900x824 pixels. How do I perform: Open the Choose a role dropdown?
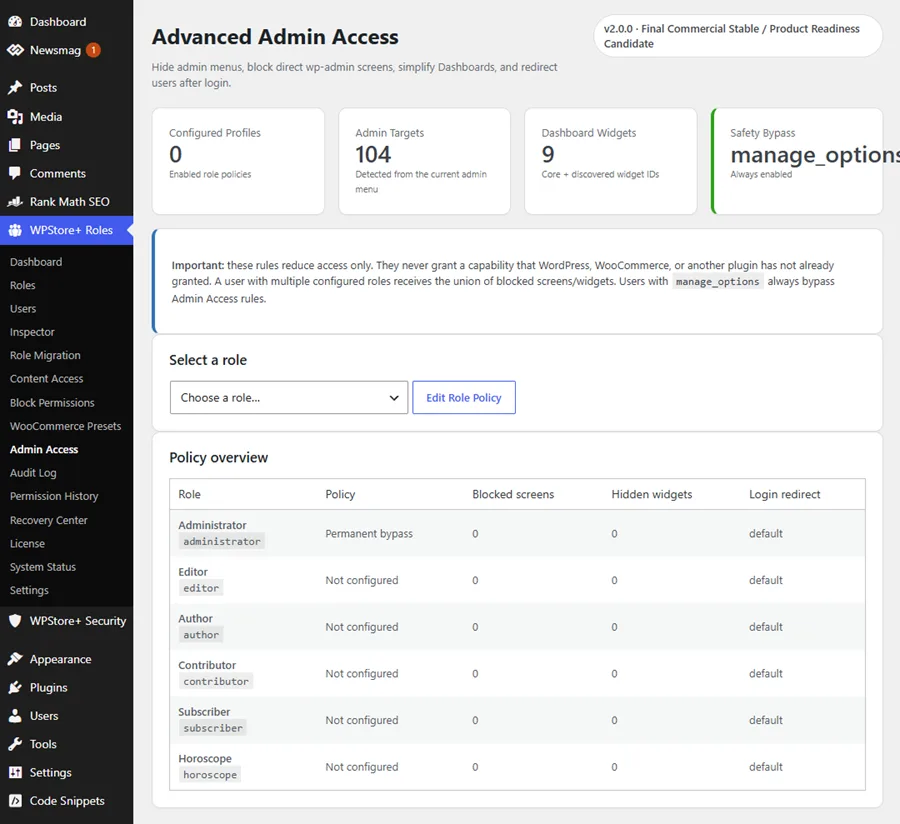click(x=289, y=397)
